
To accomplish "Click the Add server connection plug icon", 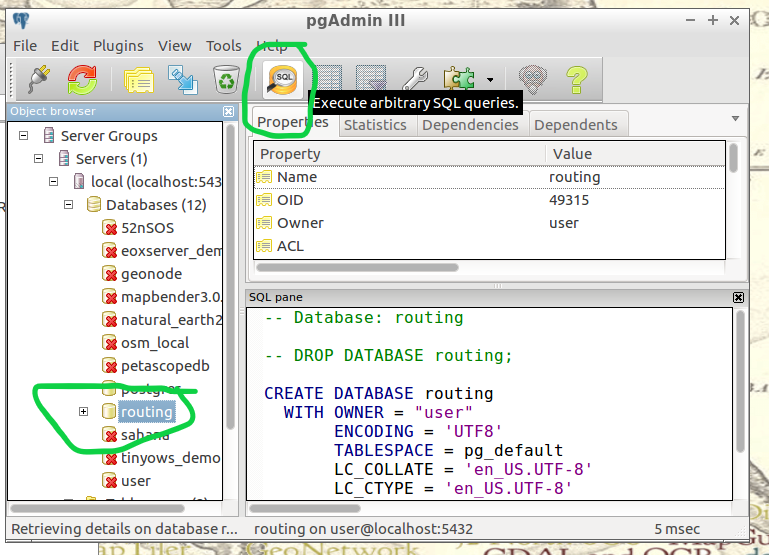I will click(38, 79).
